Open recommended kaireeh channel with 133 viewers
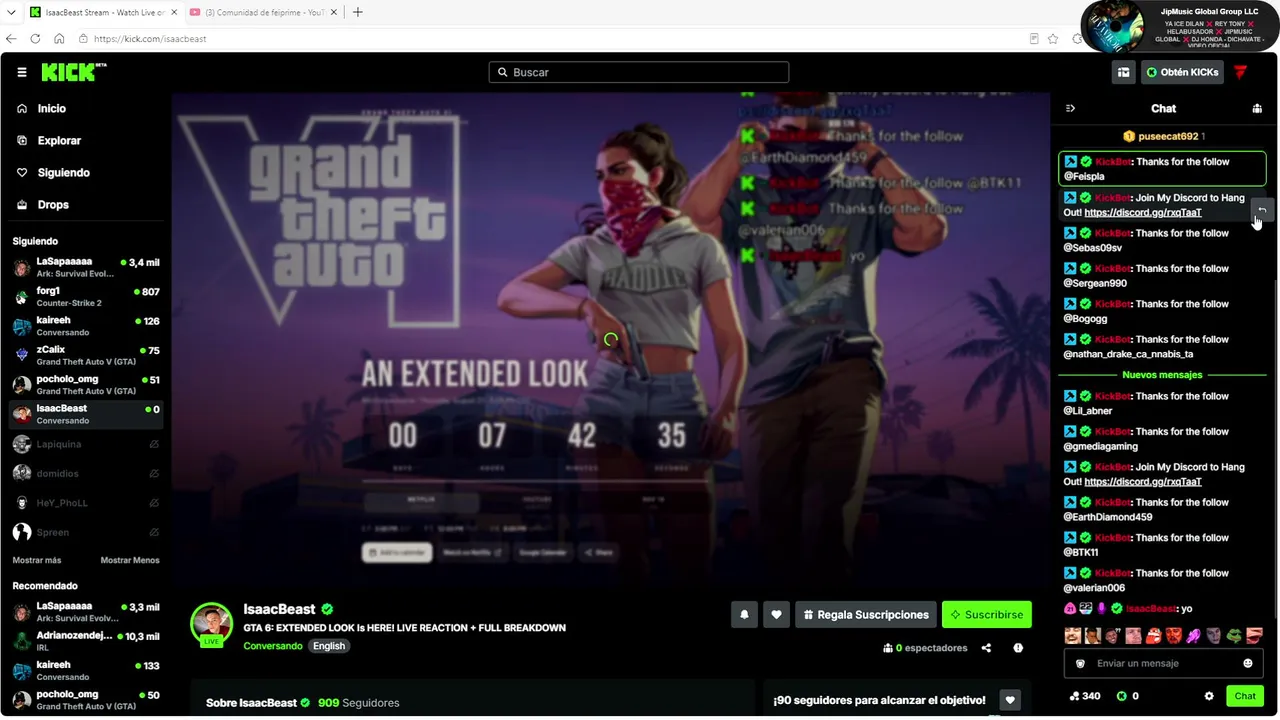Viewport: 1280px width, 720px height. [x=86, y=670]
